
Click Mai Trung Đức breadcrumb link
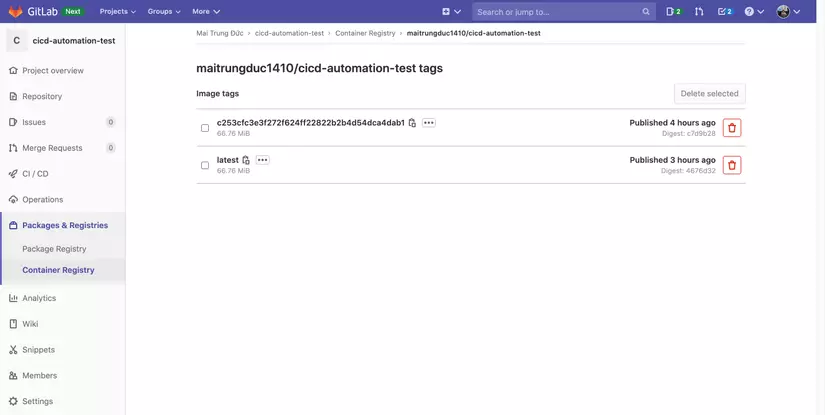[x=220, y=33]
